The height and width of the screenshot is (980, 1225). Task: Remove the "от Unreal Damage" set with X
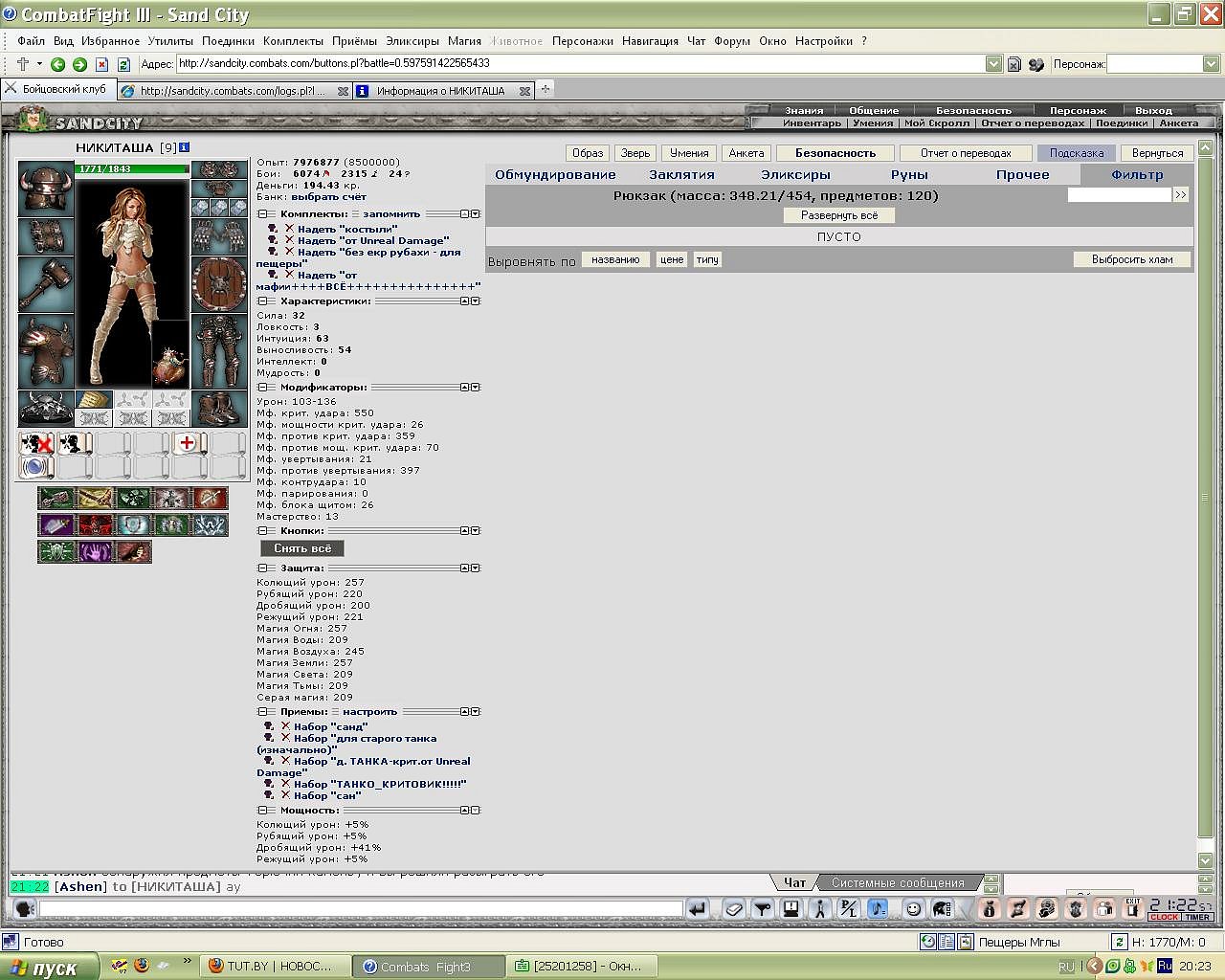click(289, 240)
